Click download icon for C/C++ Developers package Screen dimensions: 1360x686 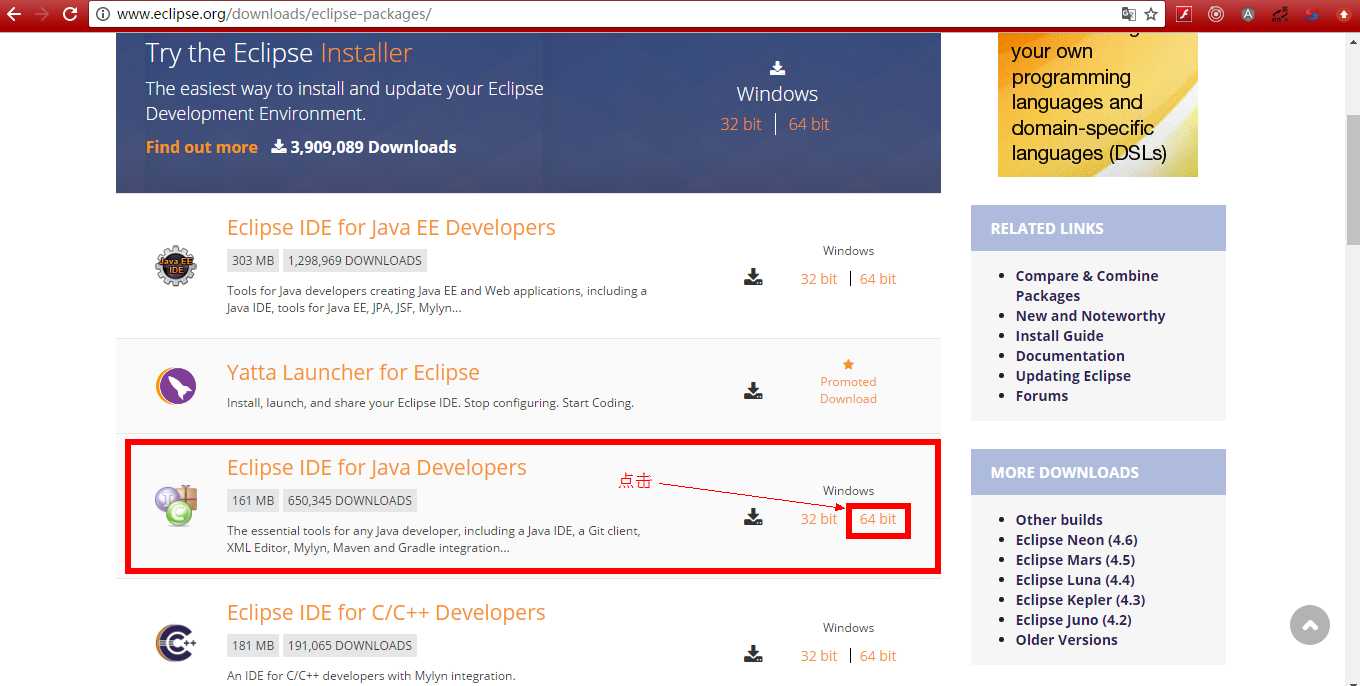[x=753, y=654]
